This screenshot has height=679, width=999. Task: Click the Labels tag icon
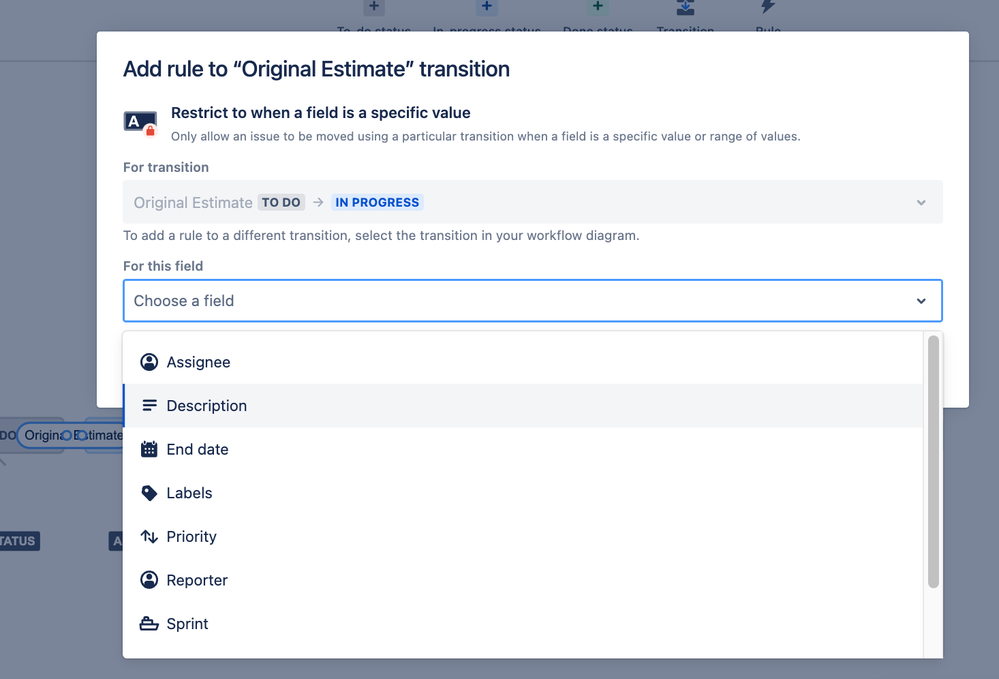(149, 493)
